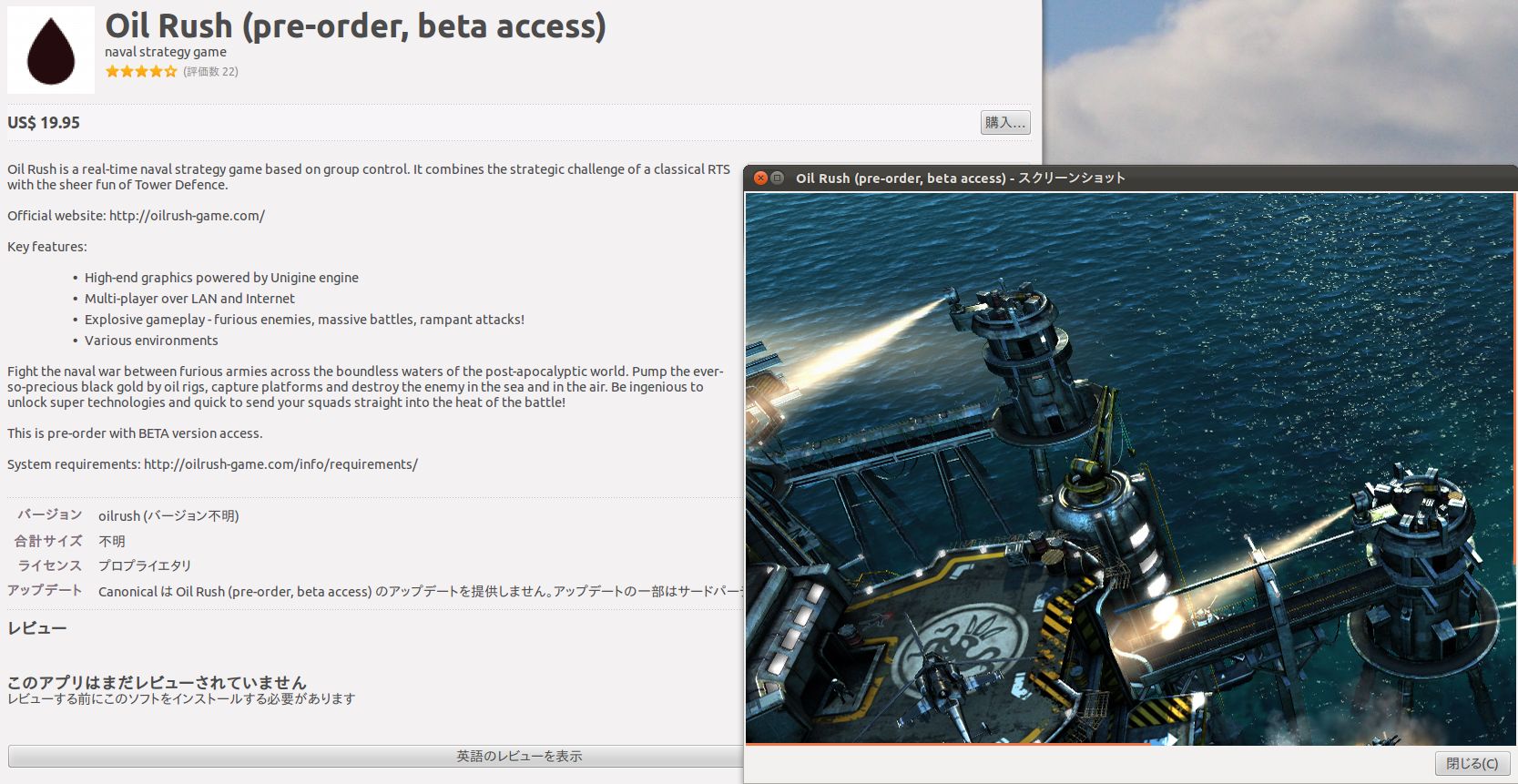The height and width of the screenshot is (784, 1518).
Task: Open the ratings count (評価数 22)
Action: click(x=210, y=71)
